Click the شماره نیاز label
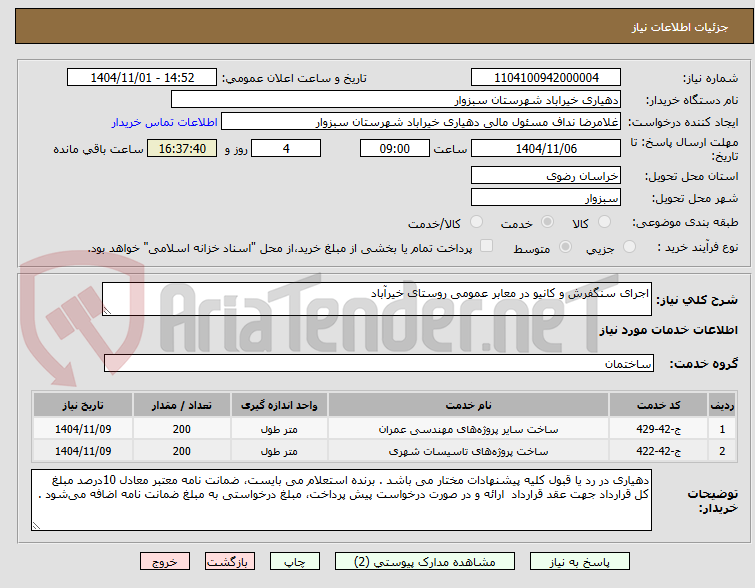This screenshot has width=755, height=588. (710, 78)
